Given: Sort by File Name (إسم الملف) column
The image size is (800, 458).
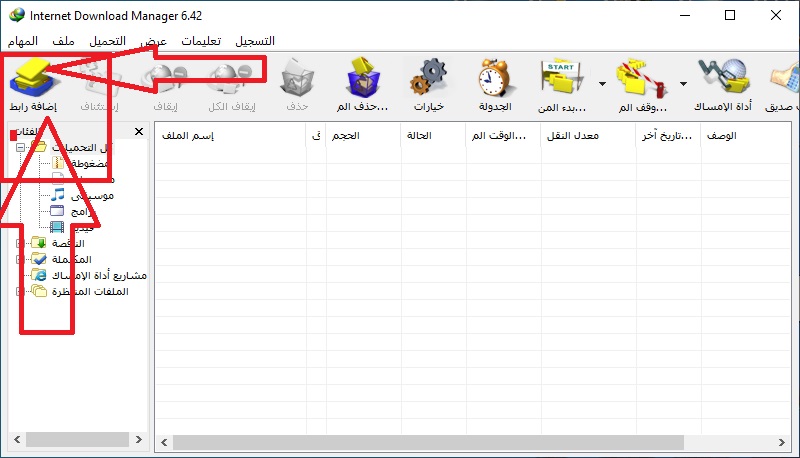Looking at the screenshot, I should pyautogui.click(x=230, y=136).
